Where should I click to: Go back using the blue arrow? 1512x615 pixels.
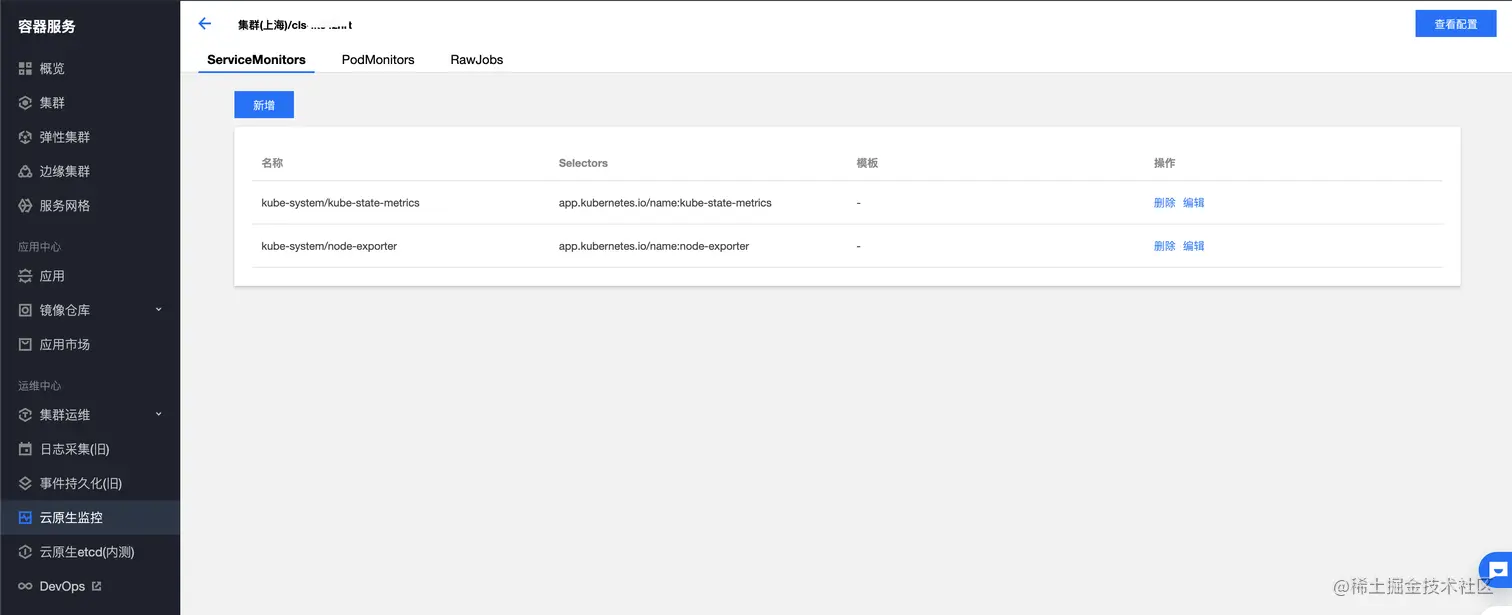coord(205,24)
